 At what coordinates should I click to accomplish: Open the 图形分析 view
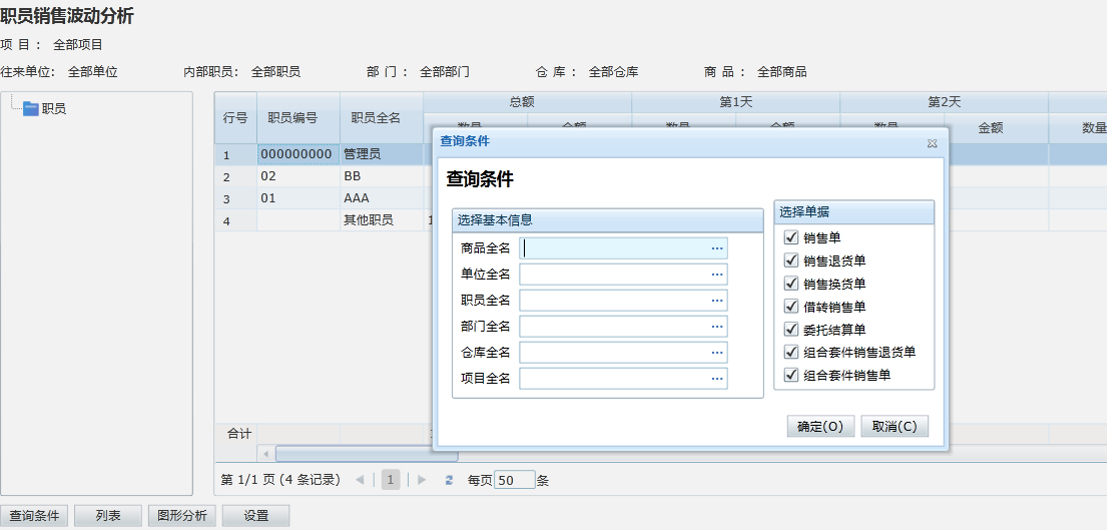coord(181,516)
